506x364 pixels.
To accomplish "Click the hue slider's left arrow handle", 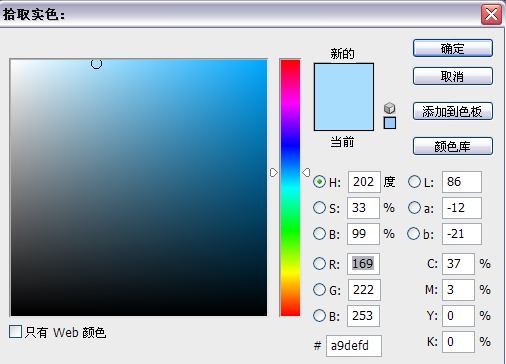I will click(x=274, y=172).
